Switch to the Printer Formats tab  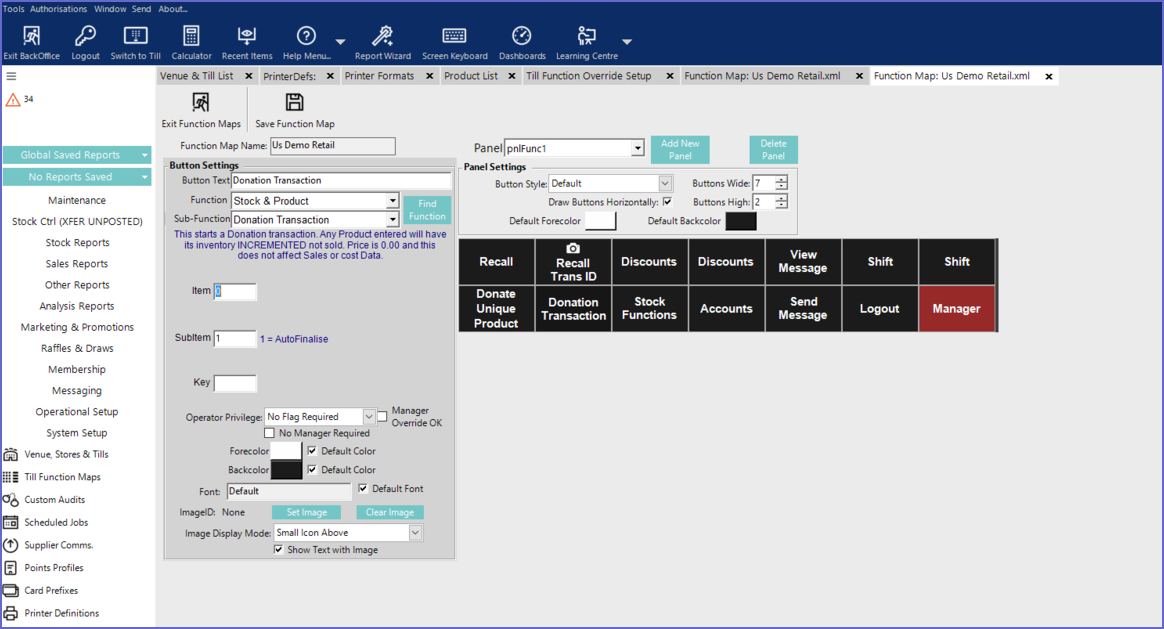(379, 76)
